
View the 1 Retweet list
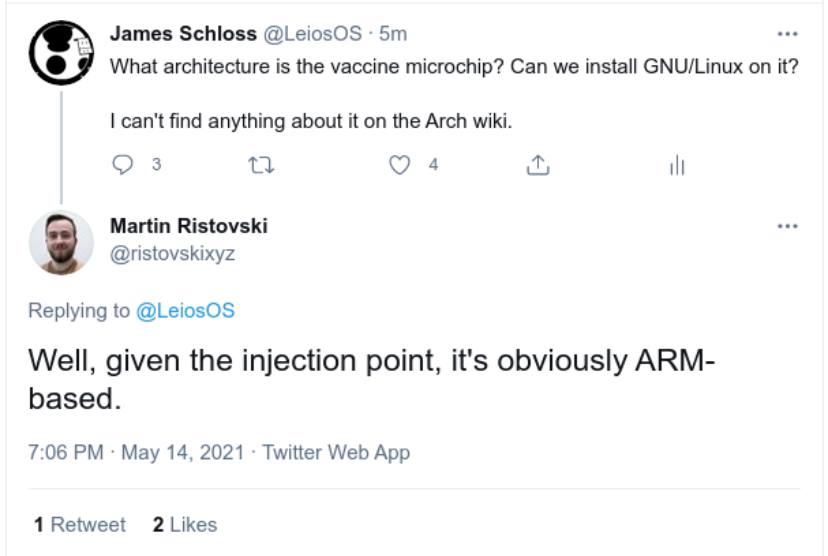(80, 525)
